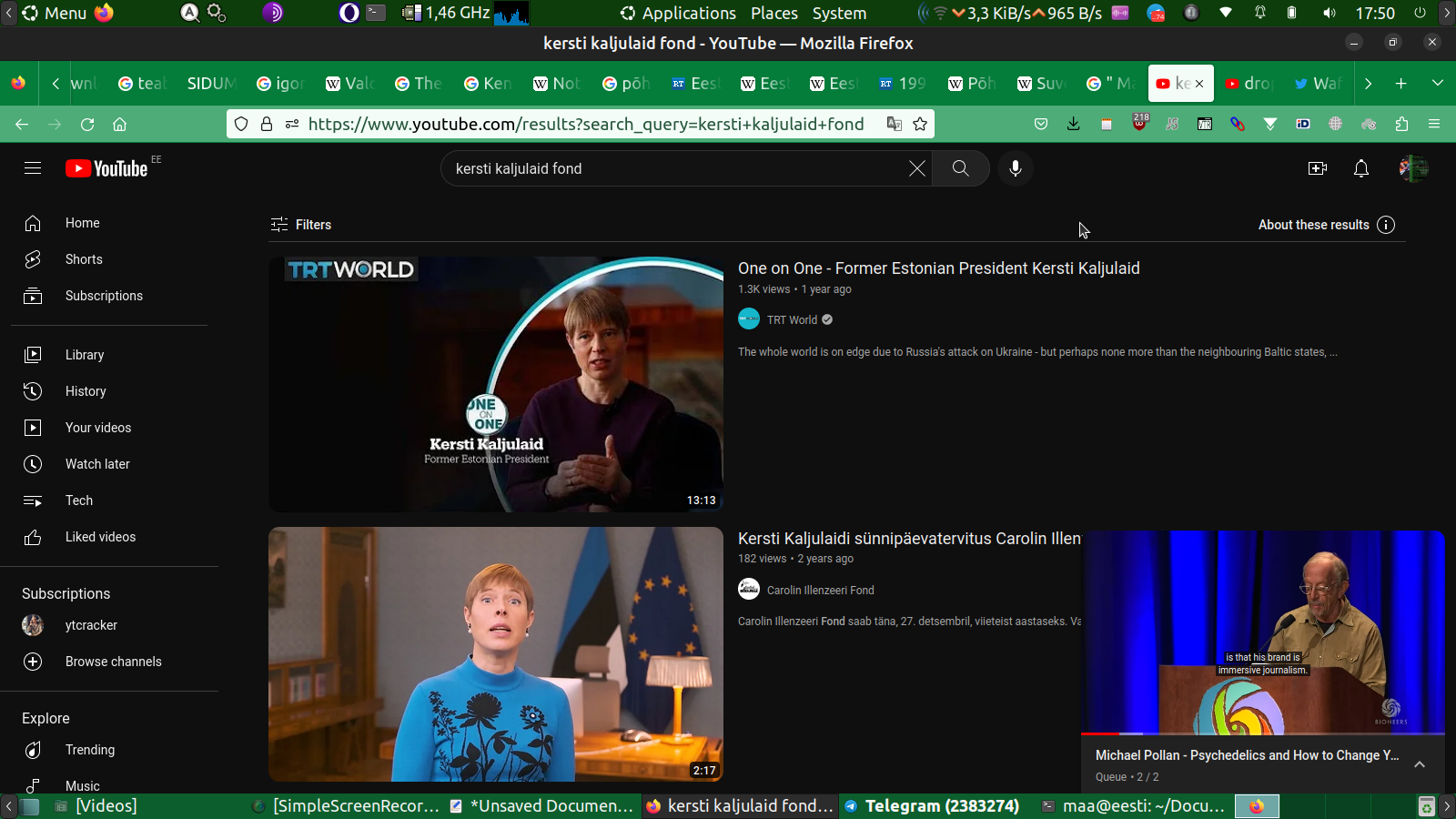Close the active ke YouTube tab
Screen dimensions: 1456x819
click(1199, 84)
